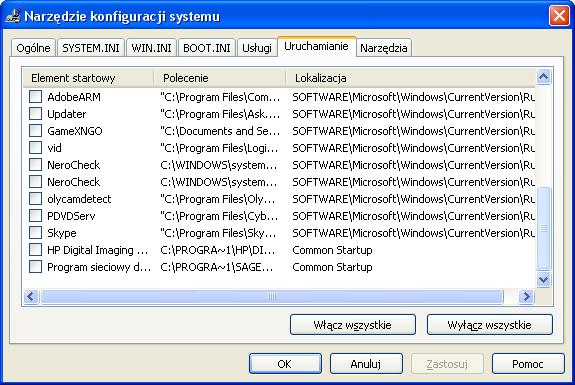Click the Wyłącz wszystkie button

490,325
